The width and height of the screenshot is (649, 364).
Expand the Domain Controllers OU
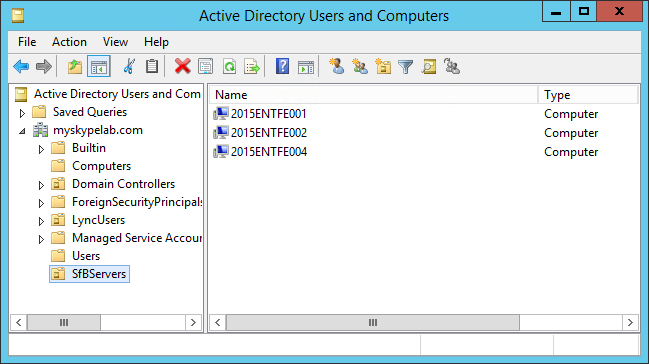(x=41, y=185)
